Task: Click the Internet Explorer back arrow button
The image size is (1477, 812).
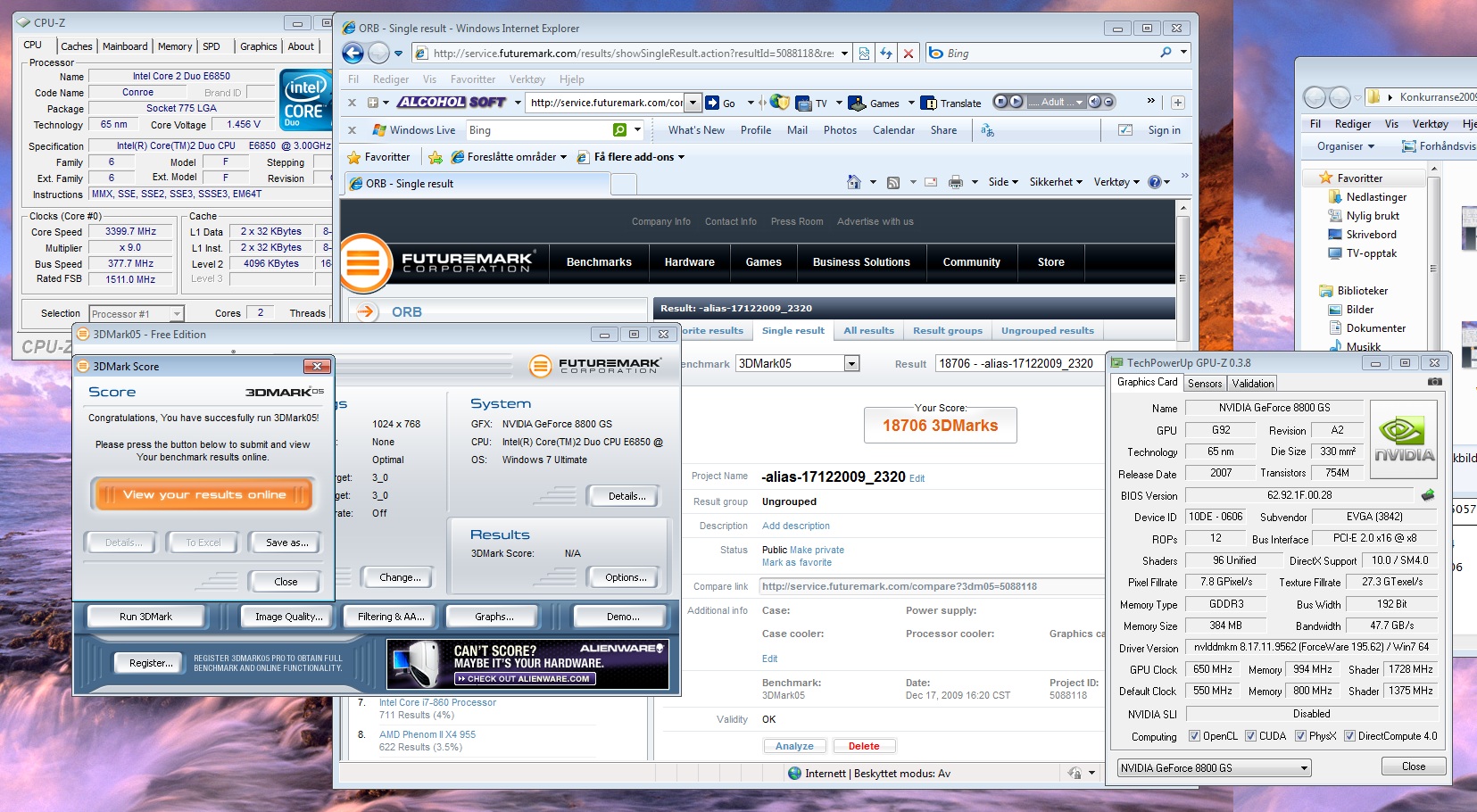Action: coord(353,54)
